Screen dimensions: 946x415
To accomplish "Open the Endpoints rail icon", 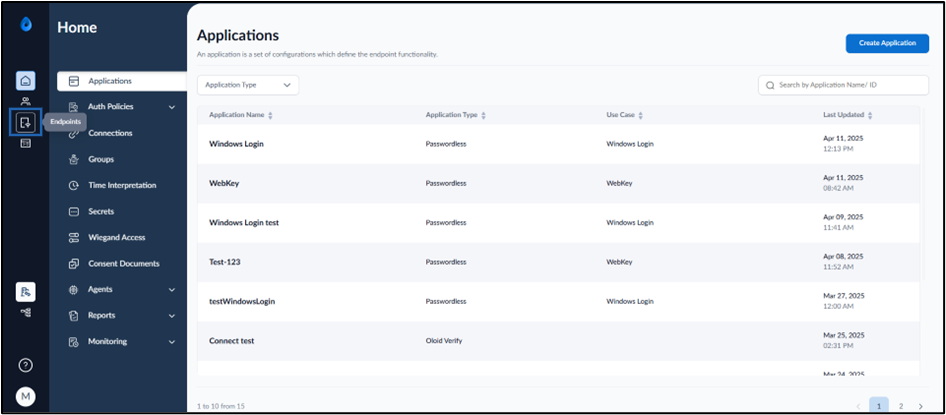I will click(25, 122).
